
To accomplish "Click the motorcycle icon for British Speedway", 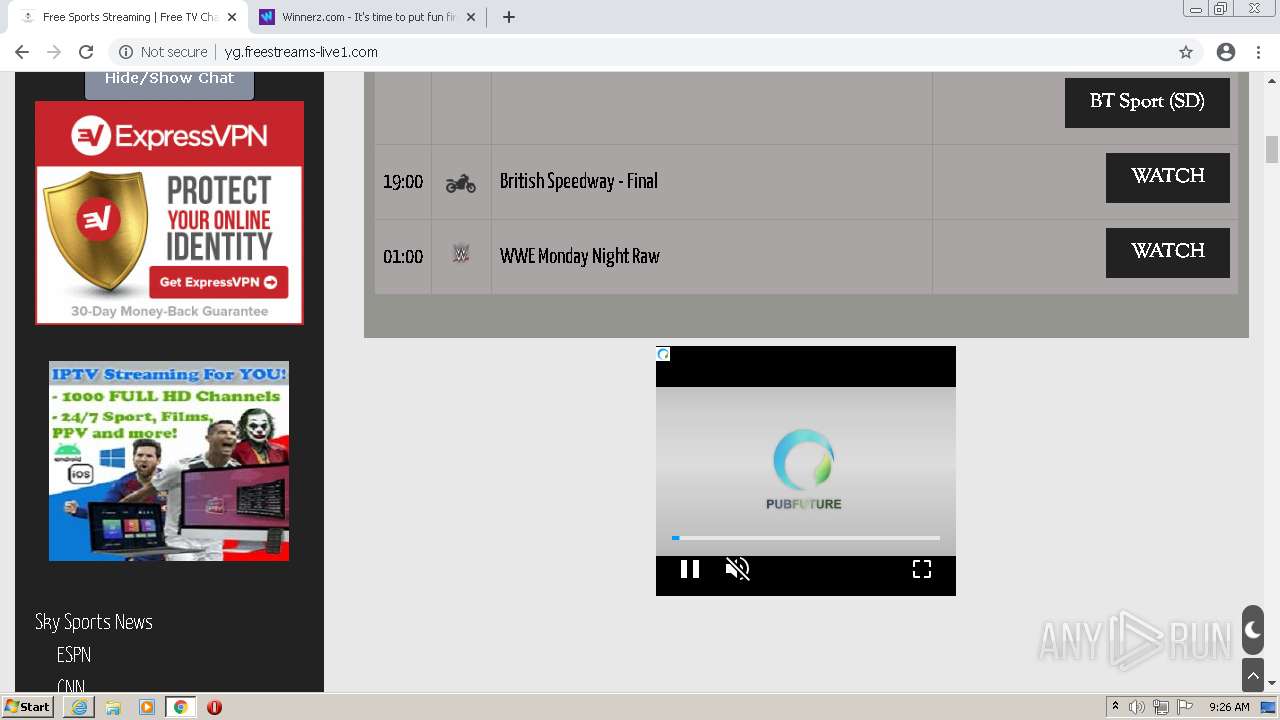I will pos(461,183).
